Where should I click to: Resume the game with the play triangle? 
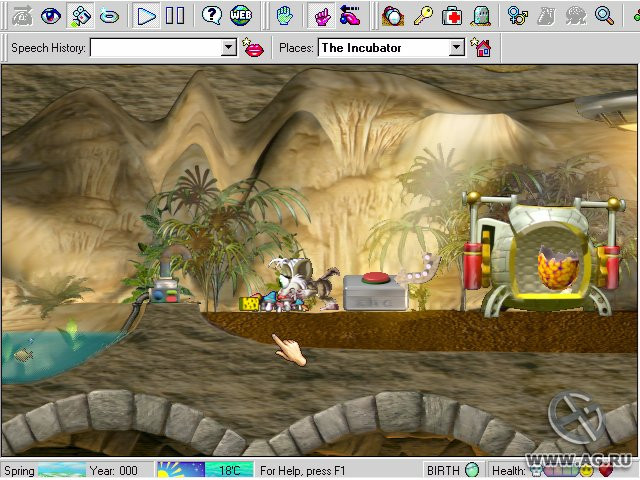pyautogui.click(x=146, y=16)
